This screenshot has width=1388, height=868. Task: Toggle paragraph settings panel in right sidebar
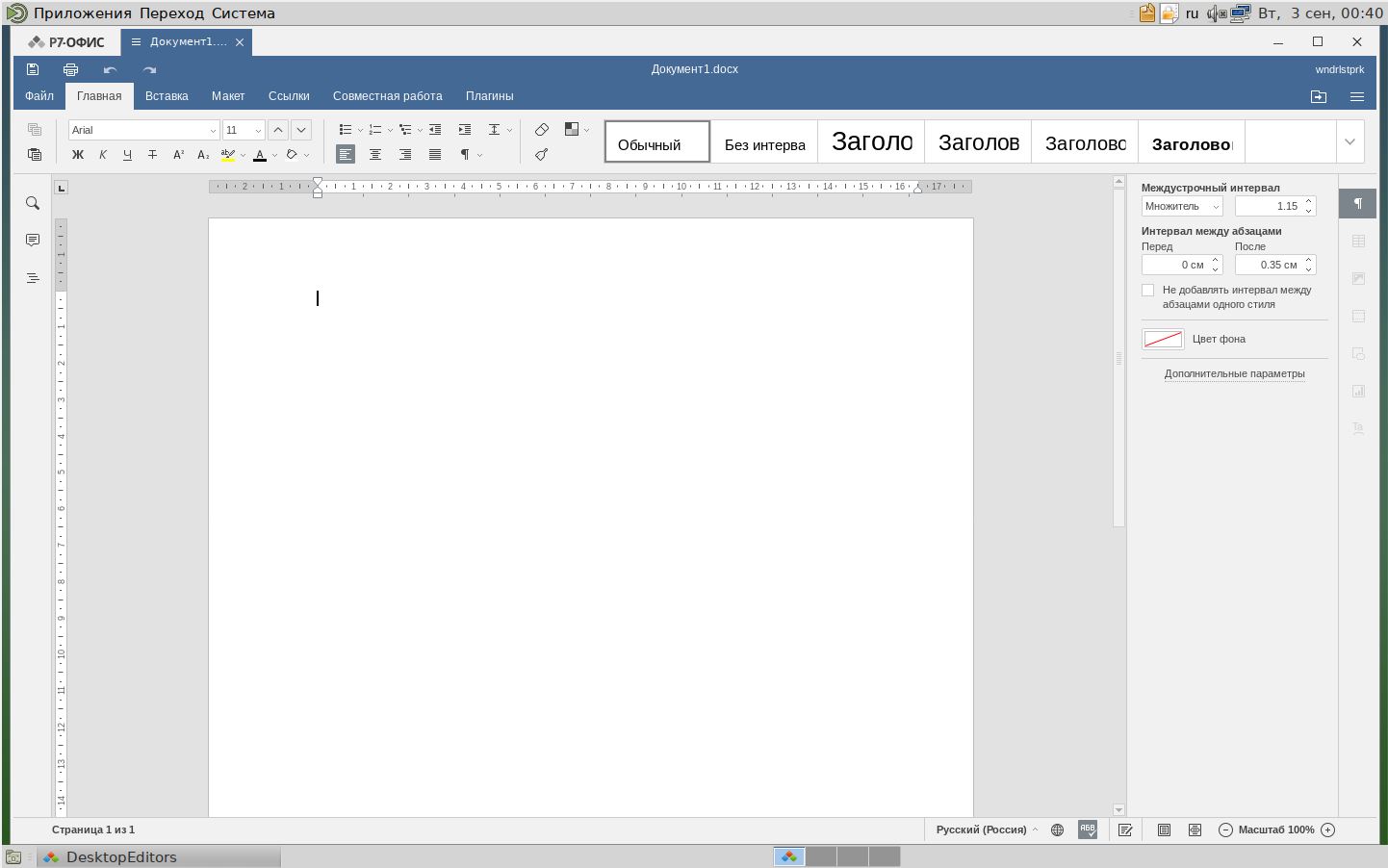click(x=1358, y=203)
